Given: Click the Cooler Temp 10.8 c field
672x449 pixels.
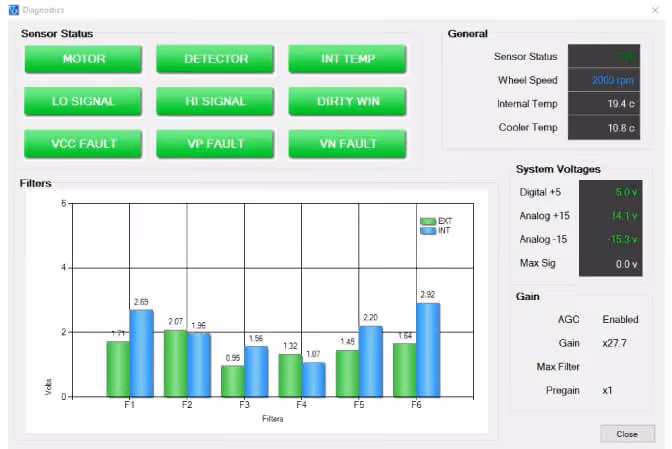Looking at the screenshot, I should [x=604, y=128].
